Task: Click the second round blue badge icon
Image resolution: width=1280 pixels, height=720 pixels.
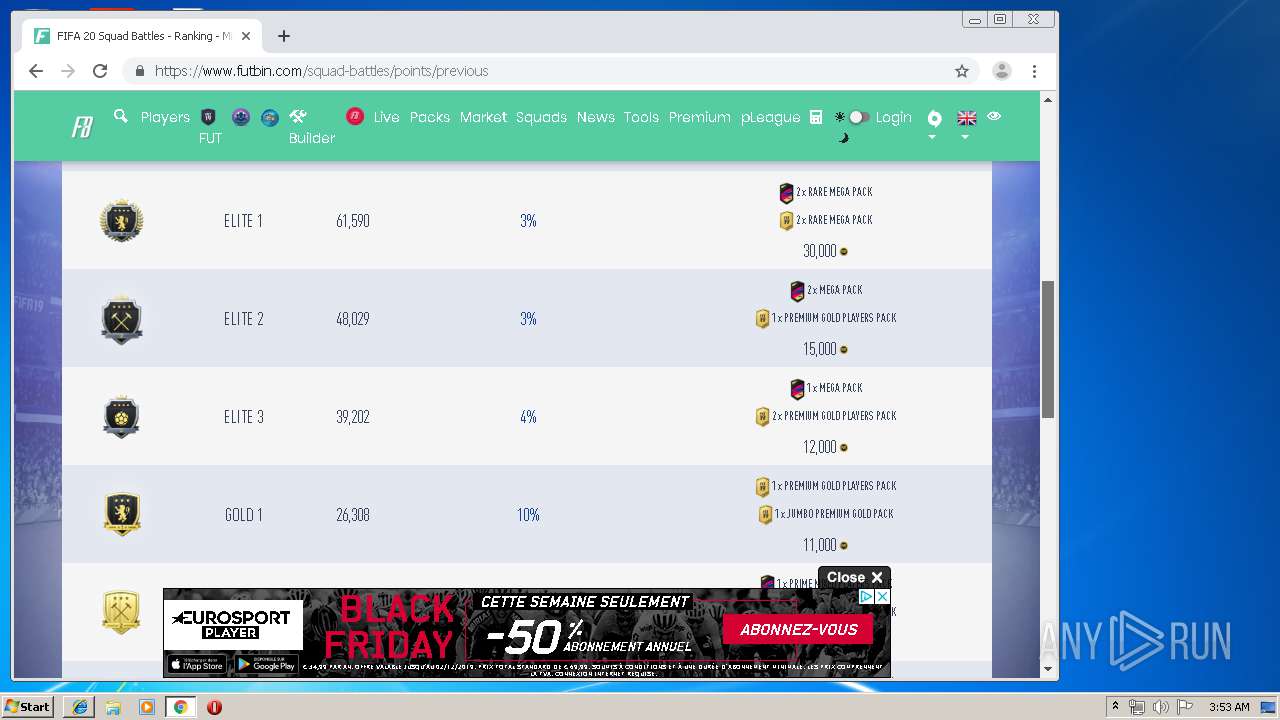Action: [x=270, y=117]
